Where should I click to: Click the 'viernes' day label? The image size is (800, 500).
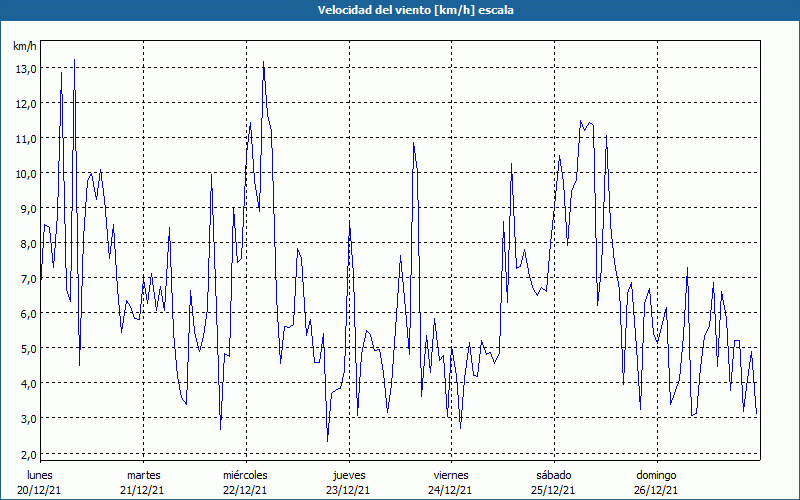[451, 475]
